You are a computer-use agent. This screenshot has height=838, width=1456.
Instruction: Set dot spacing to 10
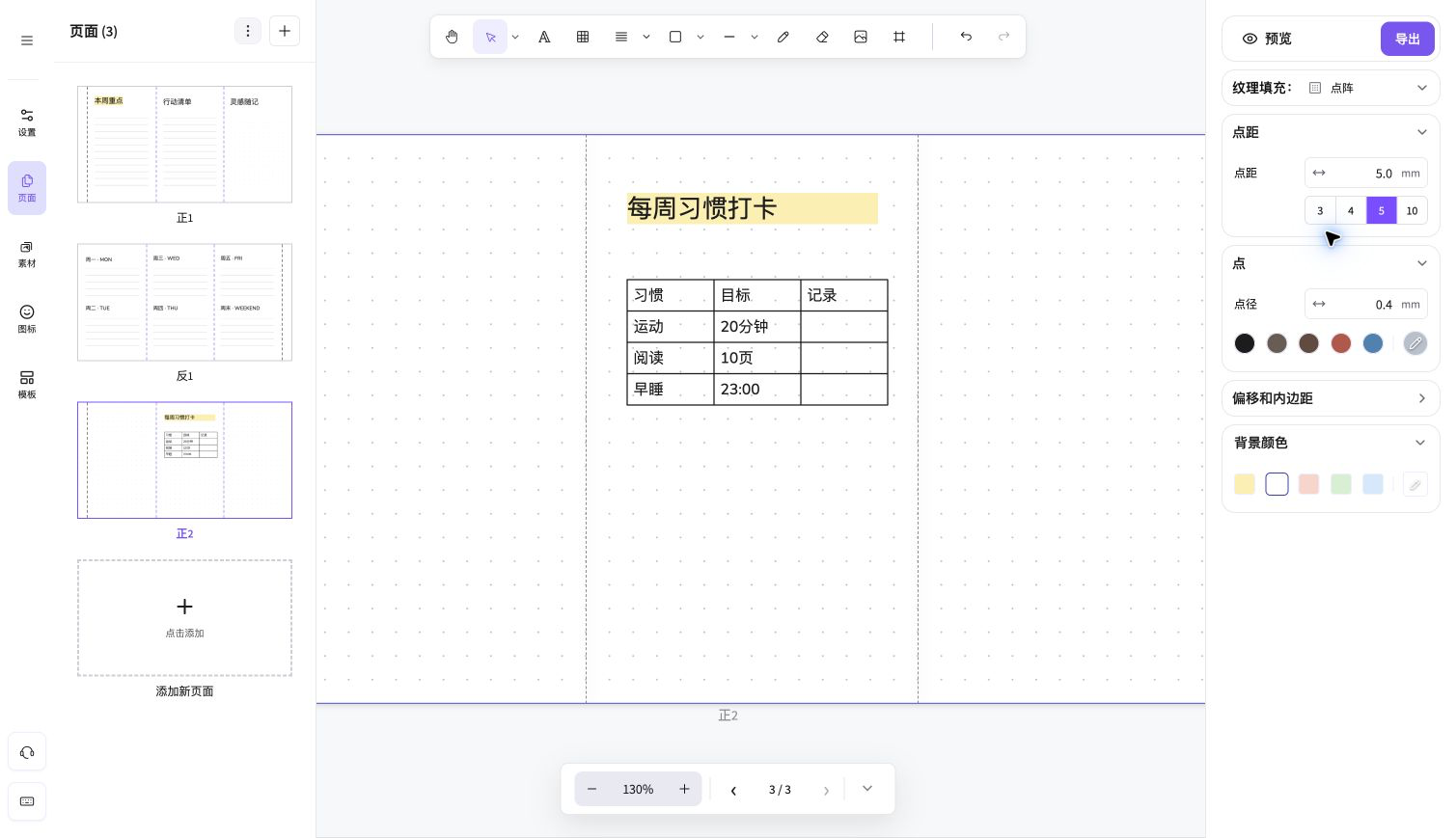click(1413, 210)
